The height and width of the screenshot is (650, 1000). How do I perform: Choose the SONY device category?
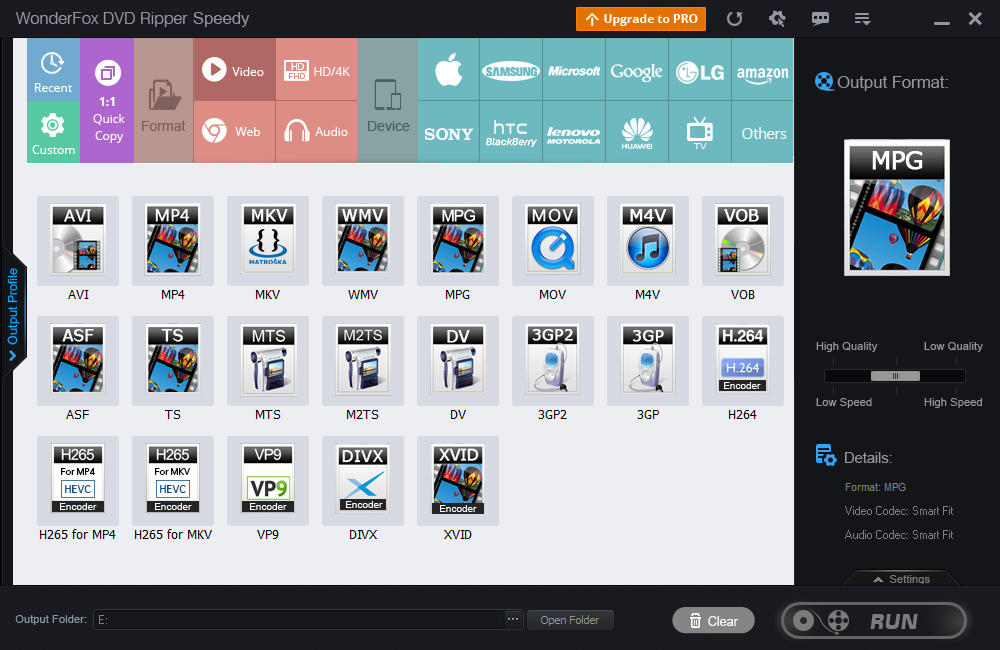click(448, 131)
